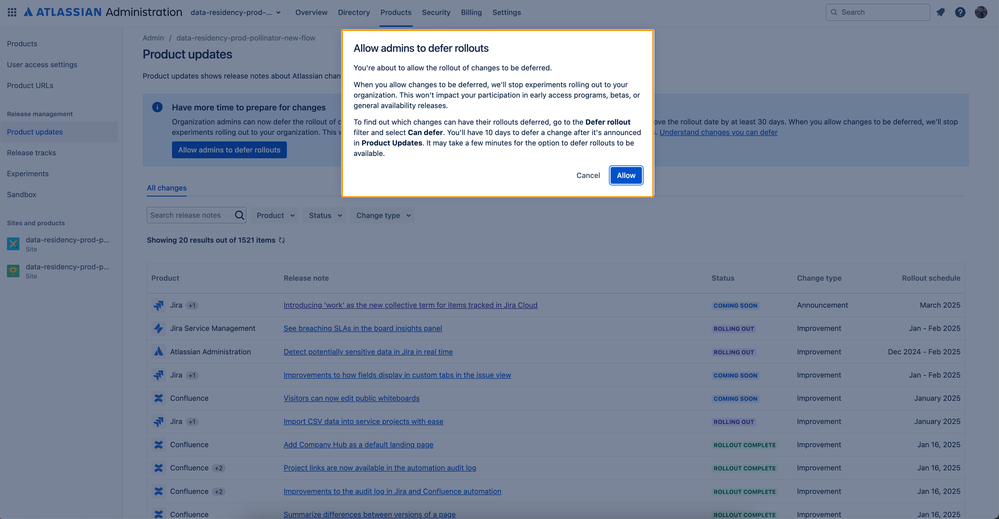Click the info icon in the banner
The height and width of the screenshot is (519, 999).
tap(157, 107)
